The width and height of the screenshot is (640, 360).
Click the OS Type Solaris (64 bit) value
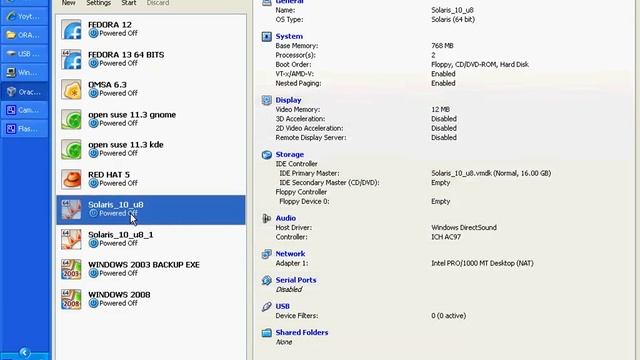tap(453, 19)
